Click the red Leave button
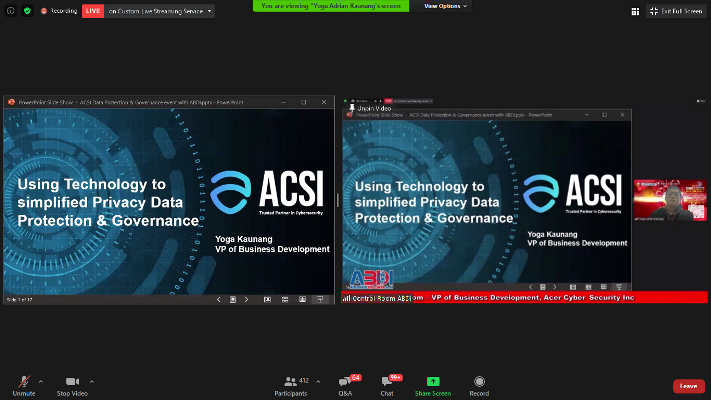The height and width of the screenshot is (400, 711). (x=689, y=386)
